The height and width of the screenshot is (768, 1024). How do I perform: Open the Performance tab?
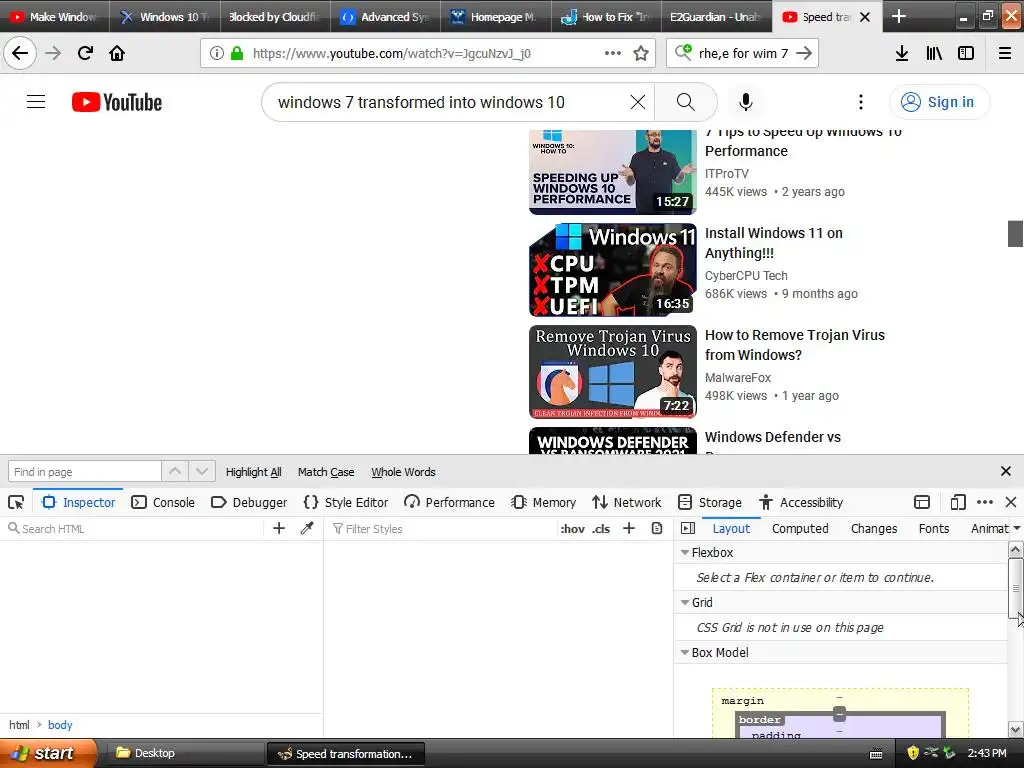click(x=449, y=502)
